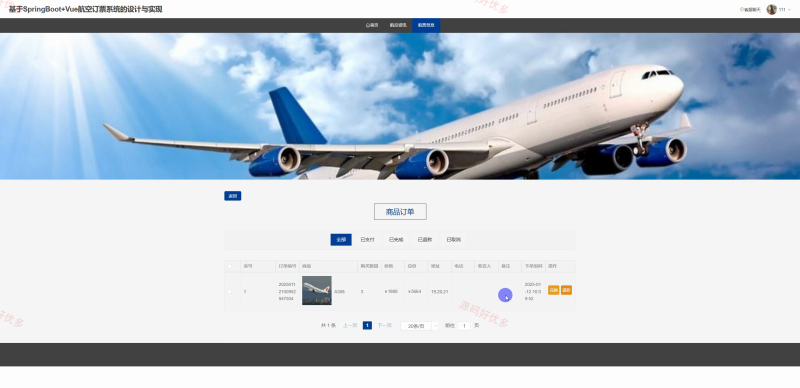The height and width of the screenshot is (388, 800).
Task: Go to page 1 in pagination
Action: [367, 325]
